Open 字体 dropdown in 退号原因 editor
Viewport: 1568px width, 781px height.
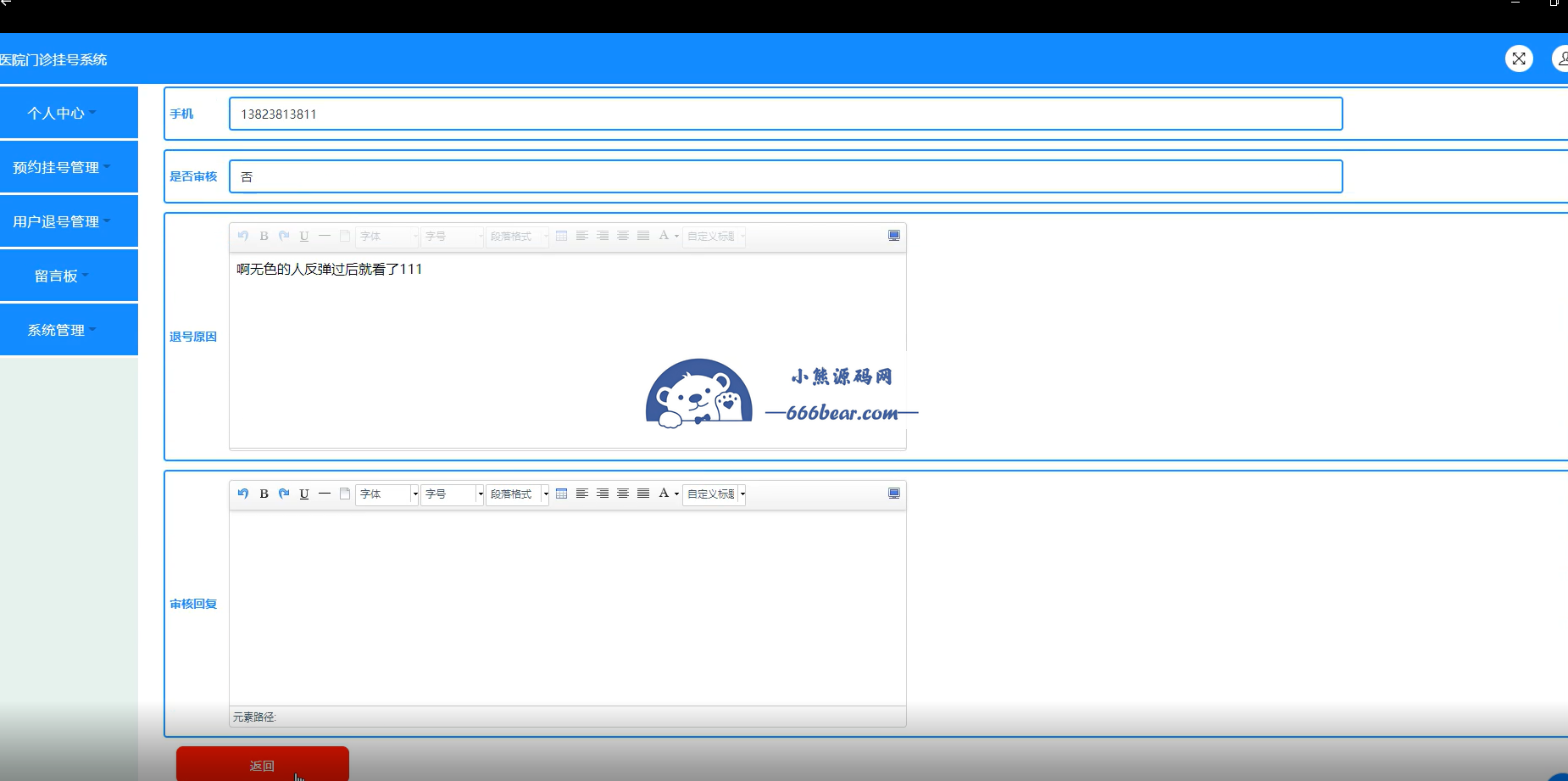pos(387,236)
